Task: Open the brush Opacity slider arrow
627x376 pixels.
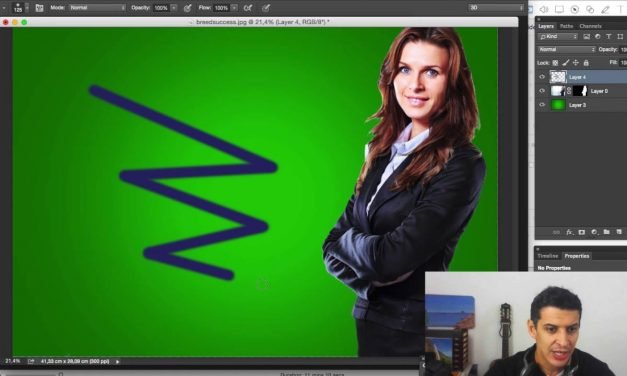Action: pyautogui.click(x=174, y=8)
